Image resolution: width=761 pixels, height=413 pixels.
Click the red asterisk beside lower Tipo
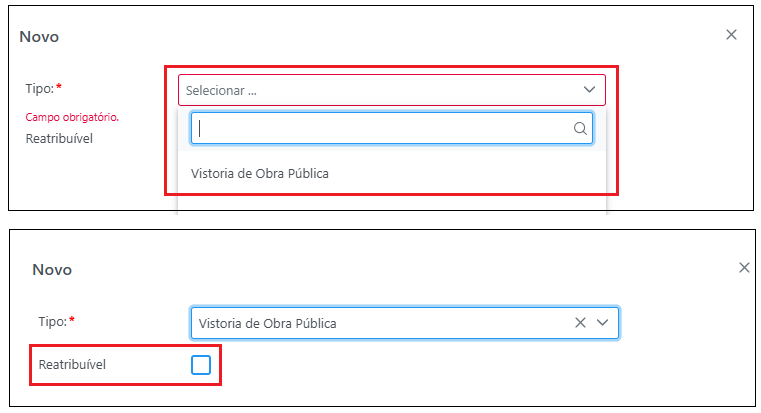click(x=72, y=322)
